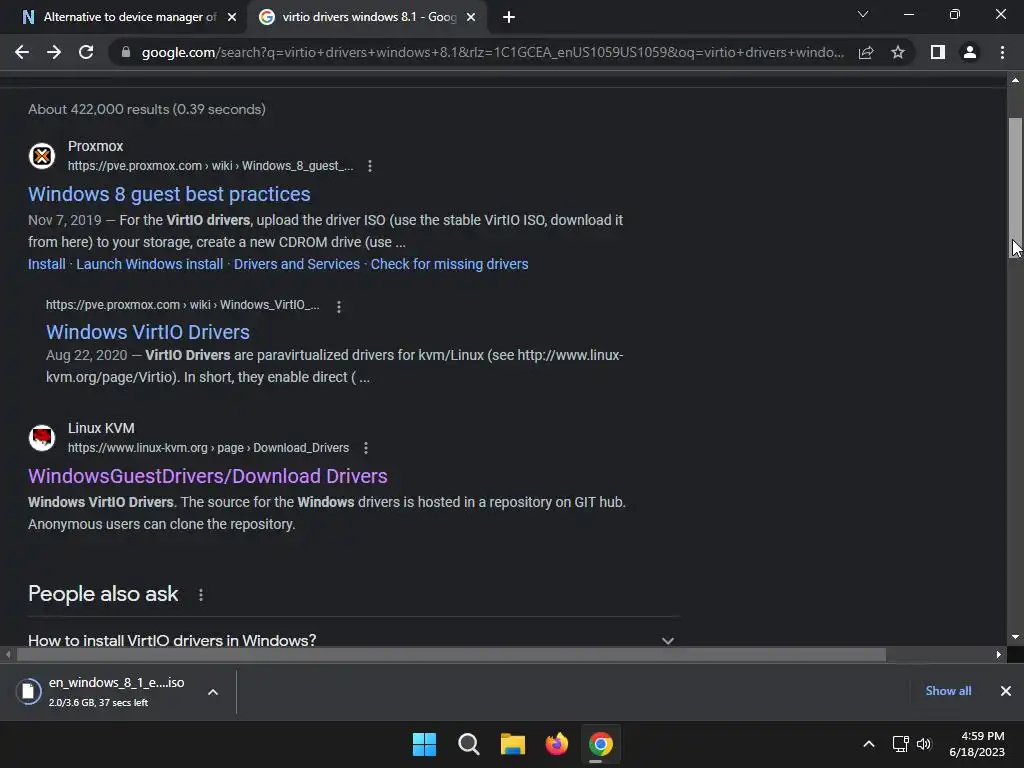Go forward to the next page
This screenshot has width=1024, height=768.
54,52
